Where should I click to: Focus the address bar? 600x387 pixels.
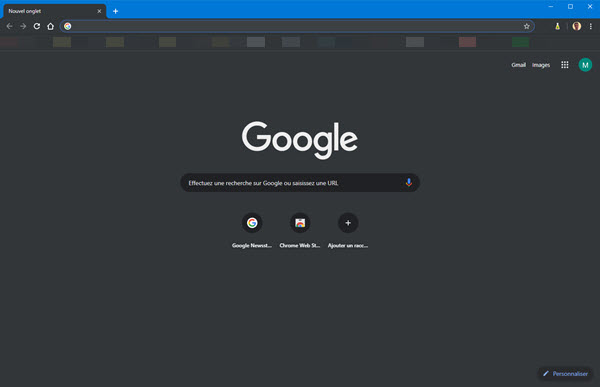pos(297,26)
